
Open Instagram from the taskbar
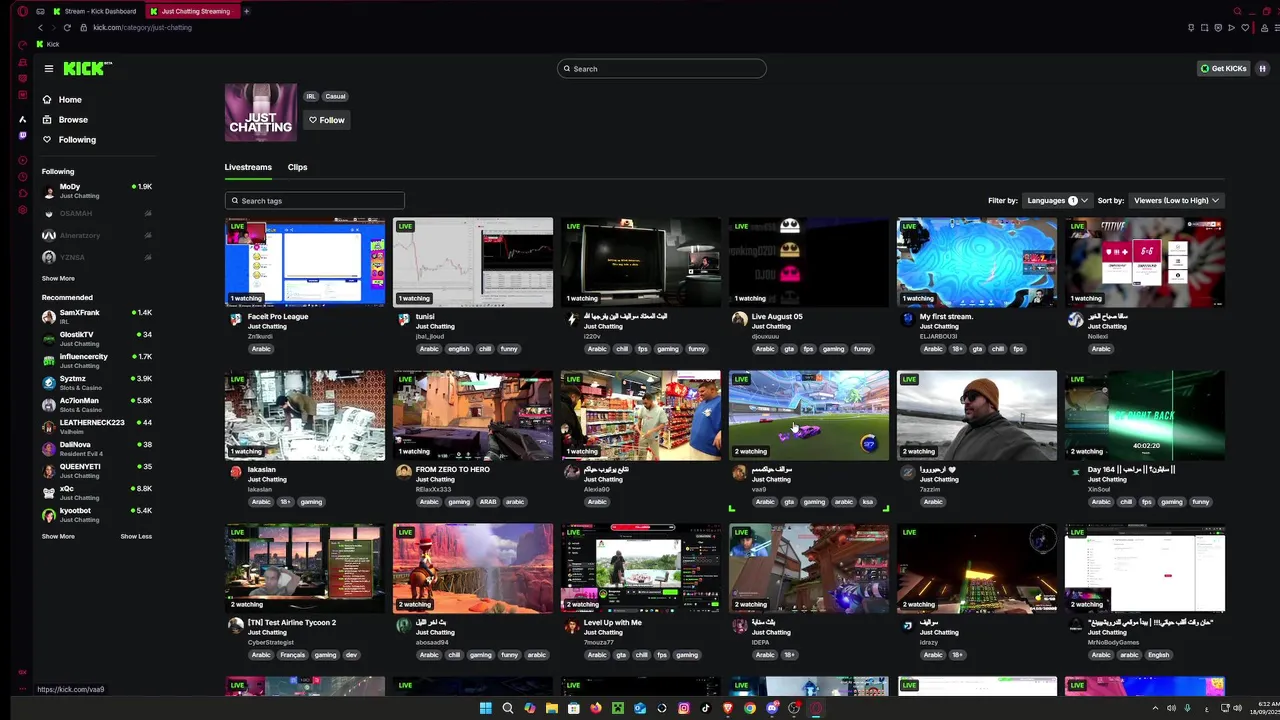coord(684,708)
